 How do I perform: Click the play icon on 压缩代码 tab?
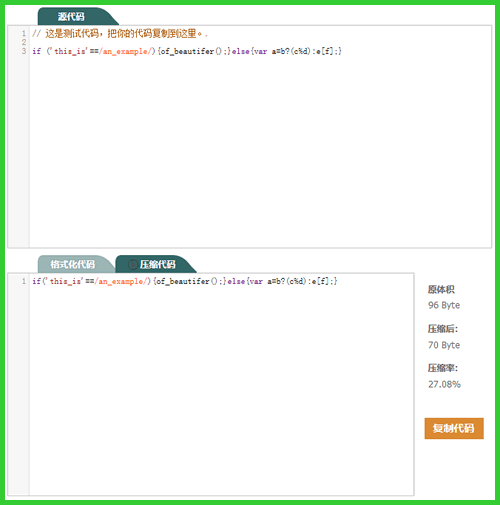132,265
